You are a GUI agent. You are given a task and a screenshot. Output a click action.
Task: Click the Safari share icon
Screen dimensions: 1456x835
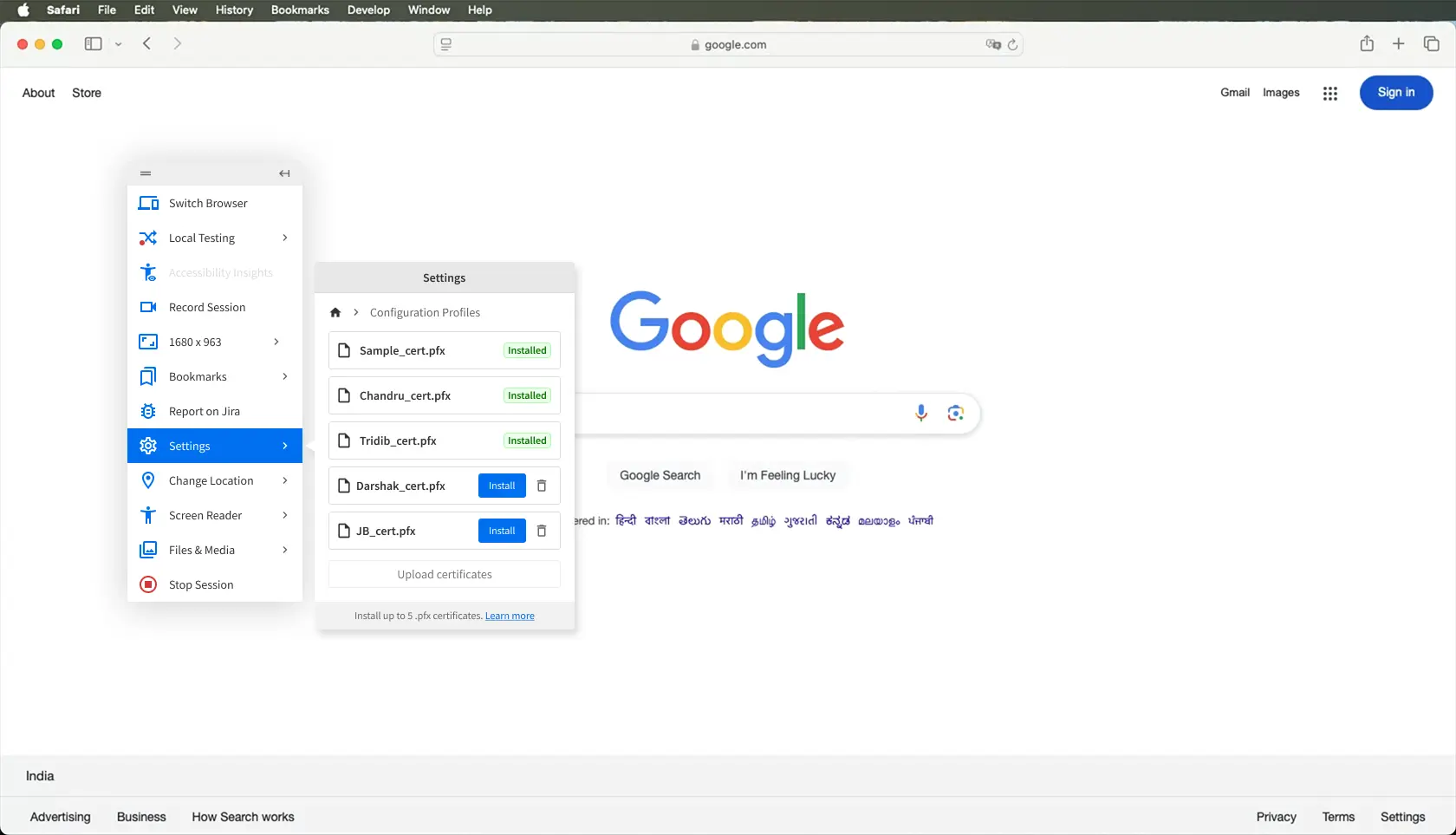[1366, 44]
